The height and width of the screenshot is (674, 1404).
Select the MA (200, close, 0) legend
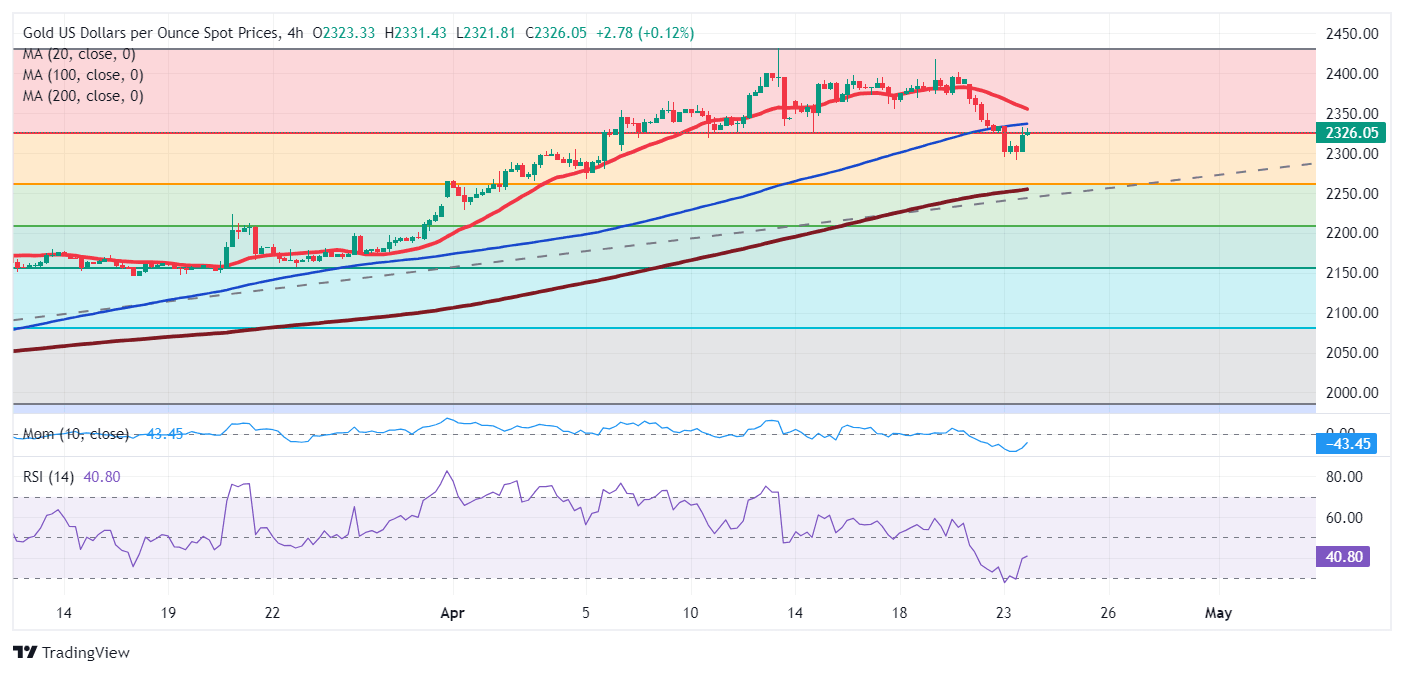coord(83,96)
